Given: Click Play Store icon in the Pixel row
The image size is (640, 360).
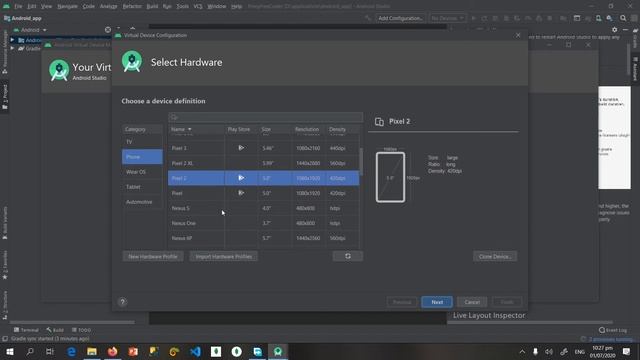Looking at the screenshot, I should point(241,193).
